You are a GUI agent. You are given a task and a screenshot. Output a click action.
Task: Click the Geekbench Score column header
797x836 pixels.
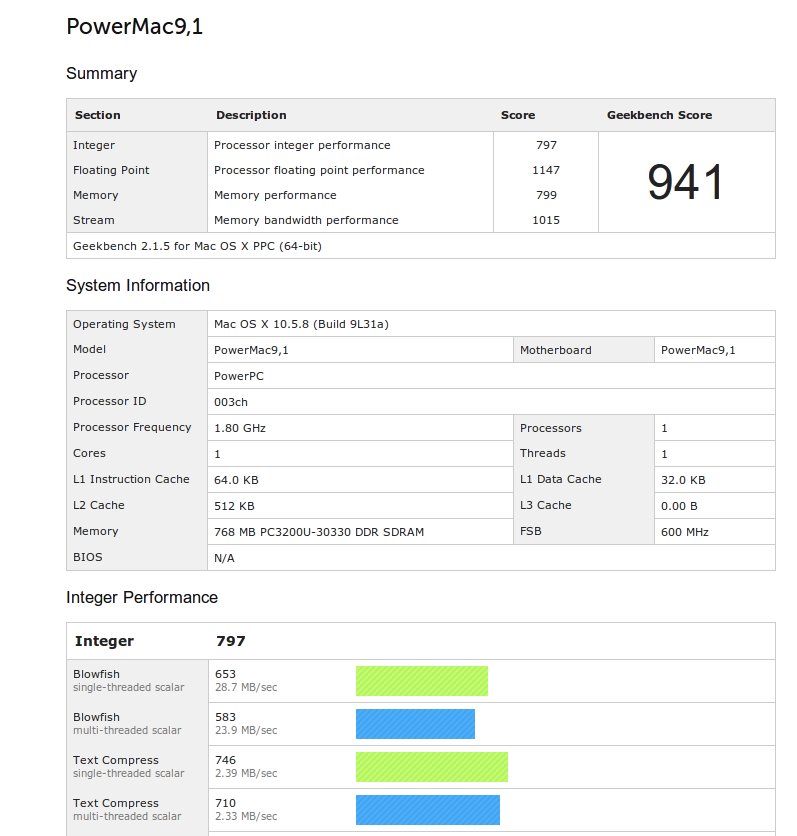659,115
